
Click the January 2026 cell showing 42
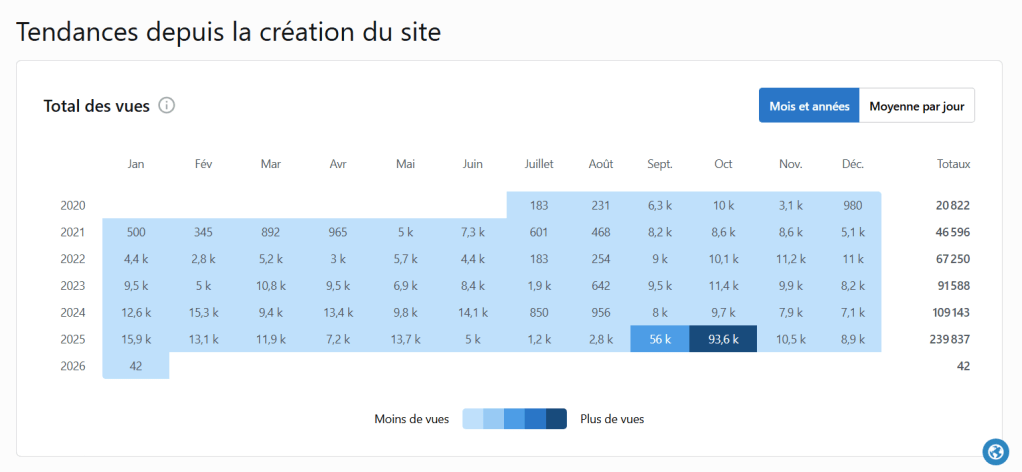point(136,366)
